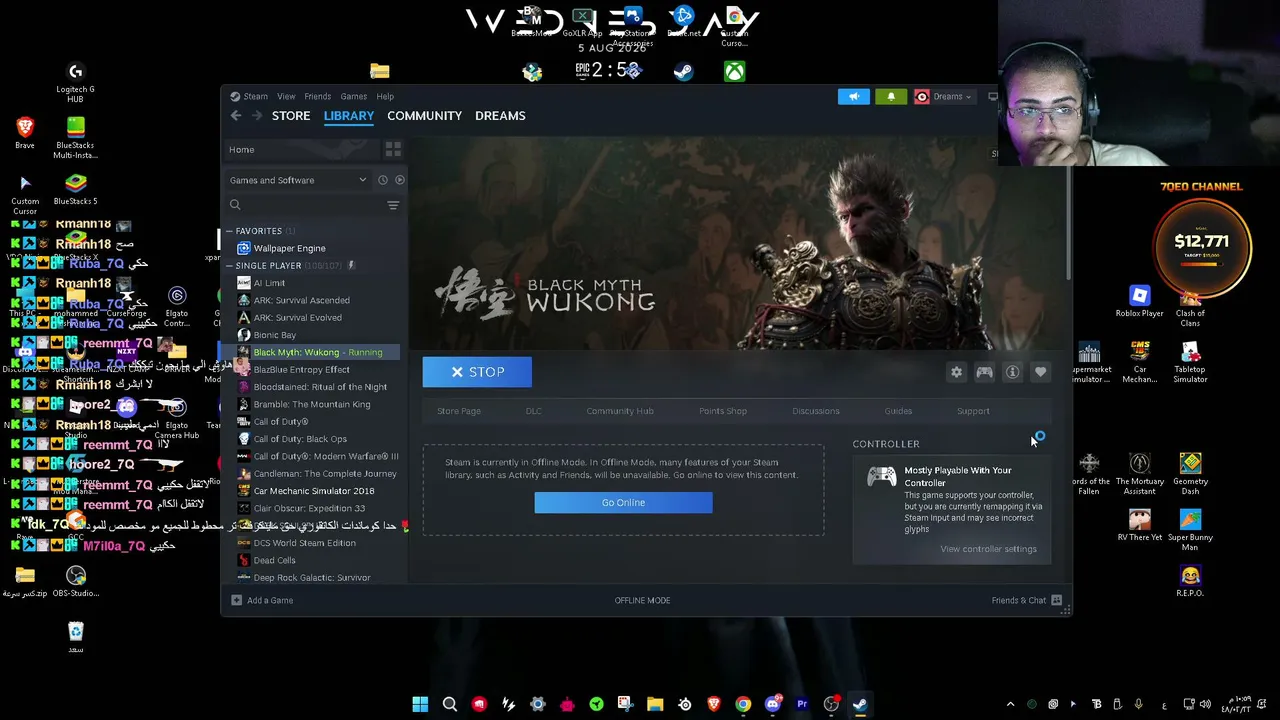Open View controller settings link
Image resolution: width=1280 pixels, height=720 pixels.
click(x=988, y=549)
